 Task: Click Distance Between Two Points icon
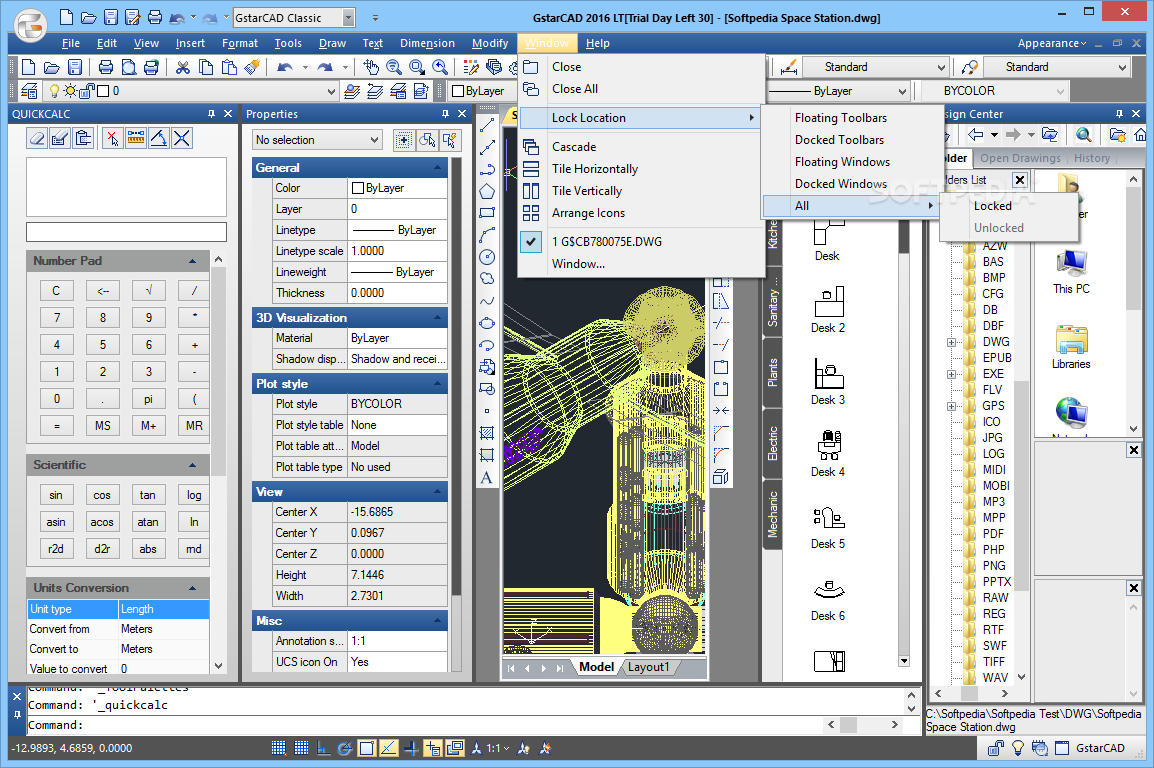[x=135, y=138]
